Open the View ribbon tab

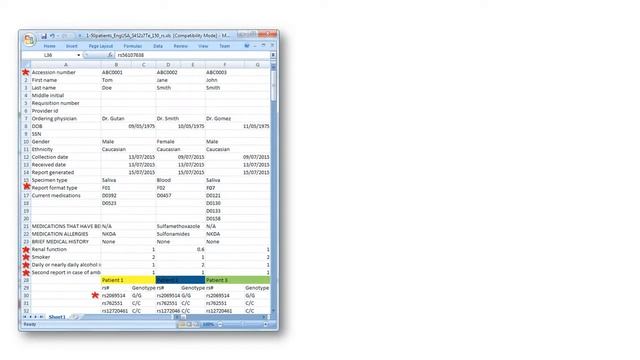(203, 46)
